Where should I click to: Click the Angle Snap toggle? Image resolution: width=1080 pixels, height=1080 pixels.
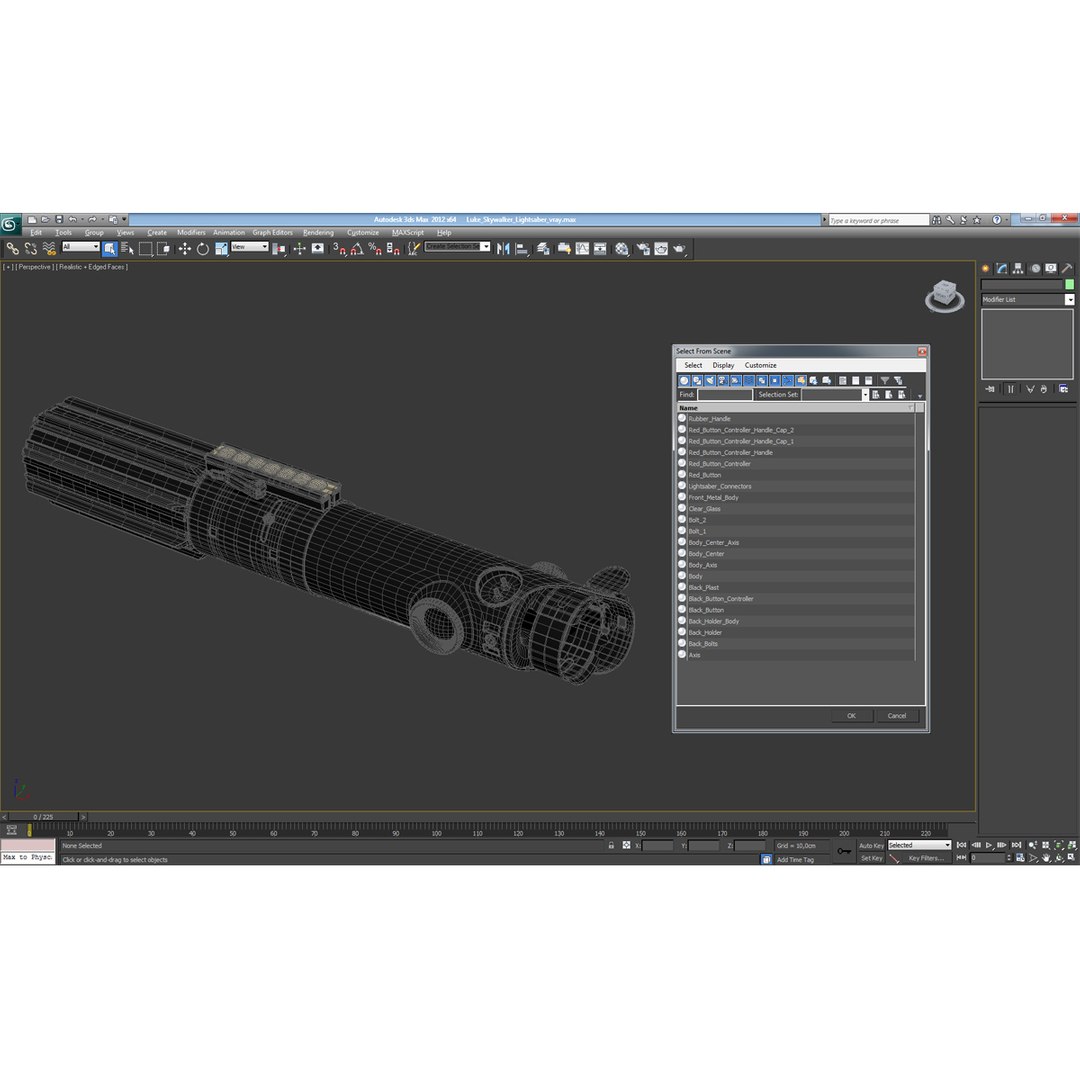(x=357, y=249)
